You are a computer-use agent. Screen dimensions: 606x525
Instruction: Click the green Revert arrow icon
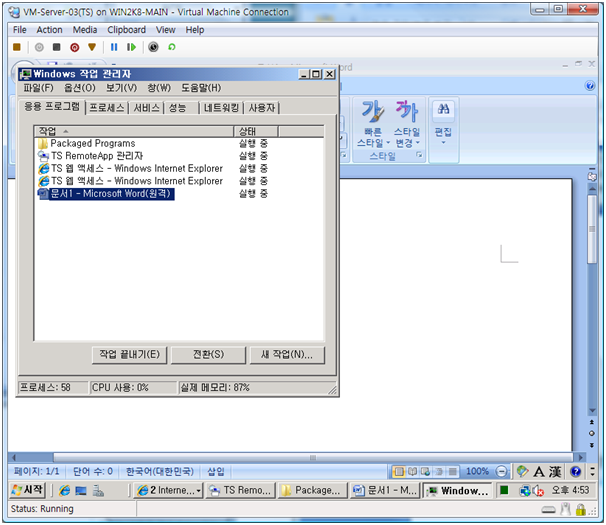pyautogui.click(x=172, y=47)
